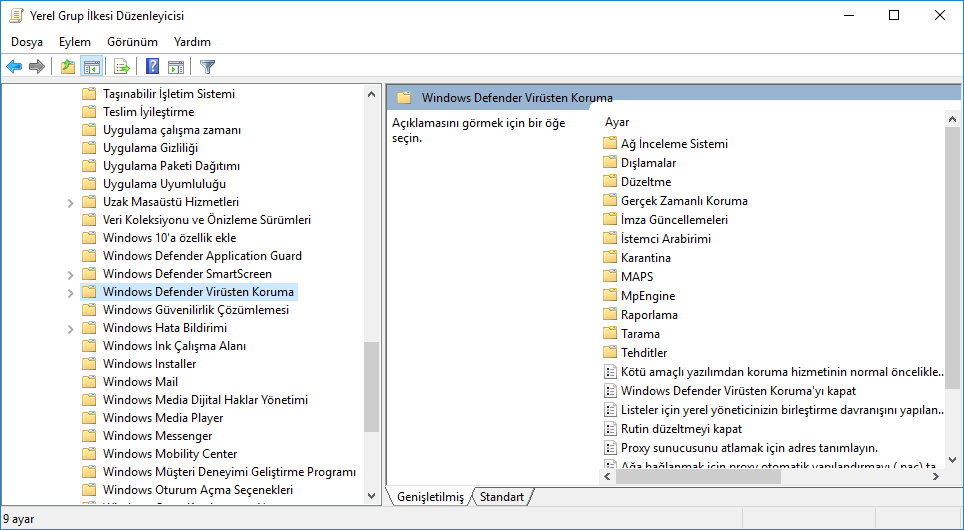Open the Eylem menu
This screenshot has width=964, height=530.
[75, 42]
